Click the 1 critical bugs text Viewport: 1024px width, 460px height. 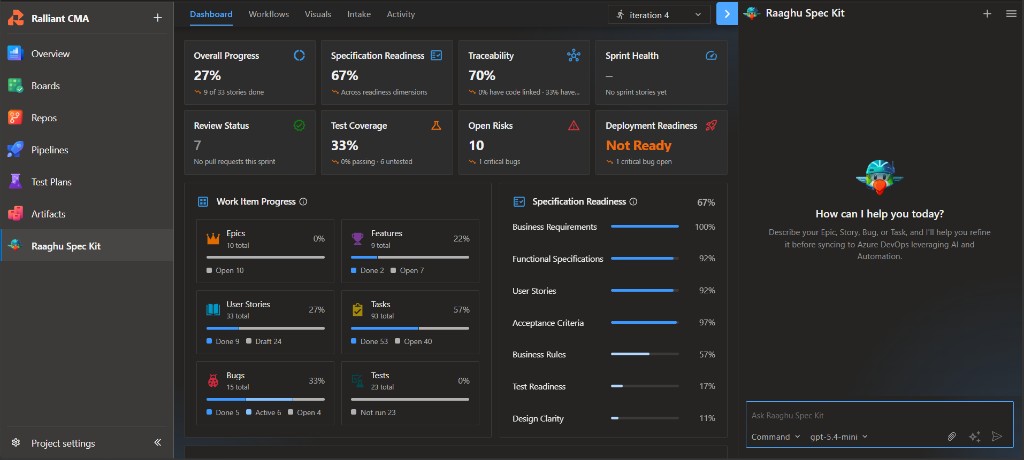pyautogui.click(x=498, y=161)
